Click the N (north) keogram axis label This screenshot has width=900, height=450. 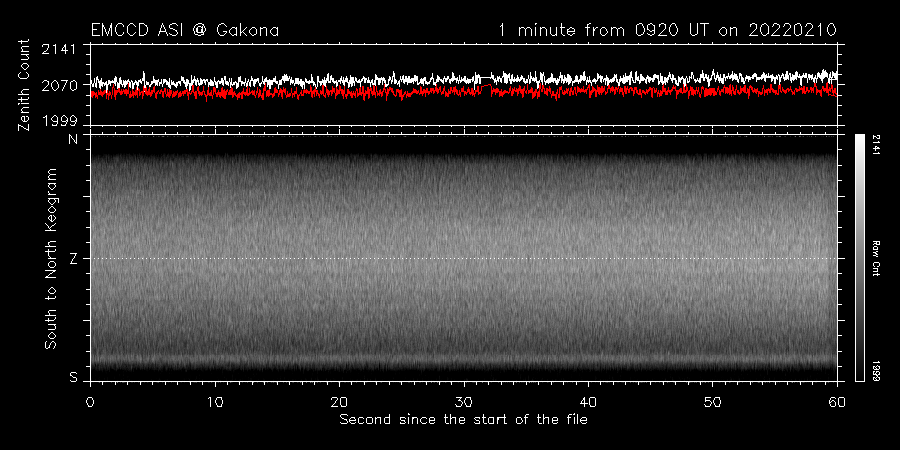pyautogui.click(x=73, y=139)
